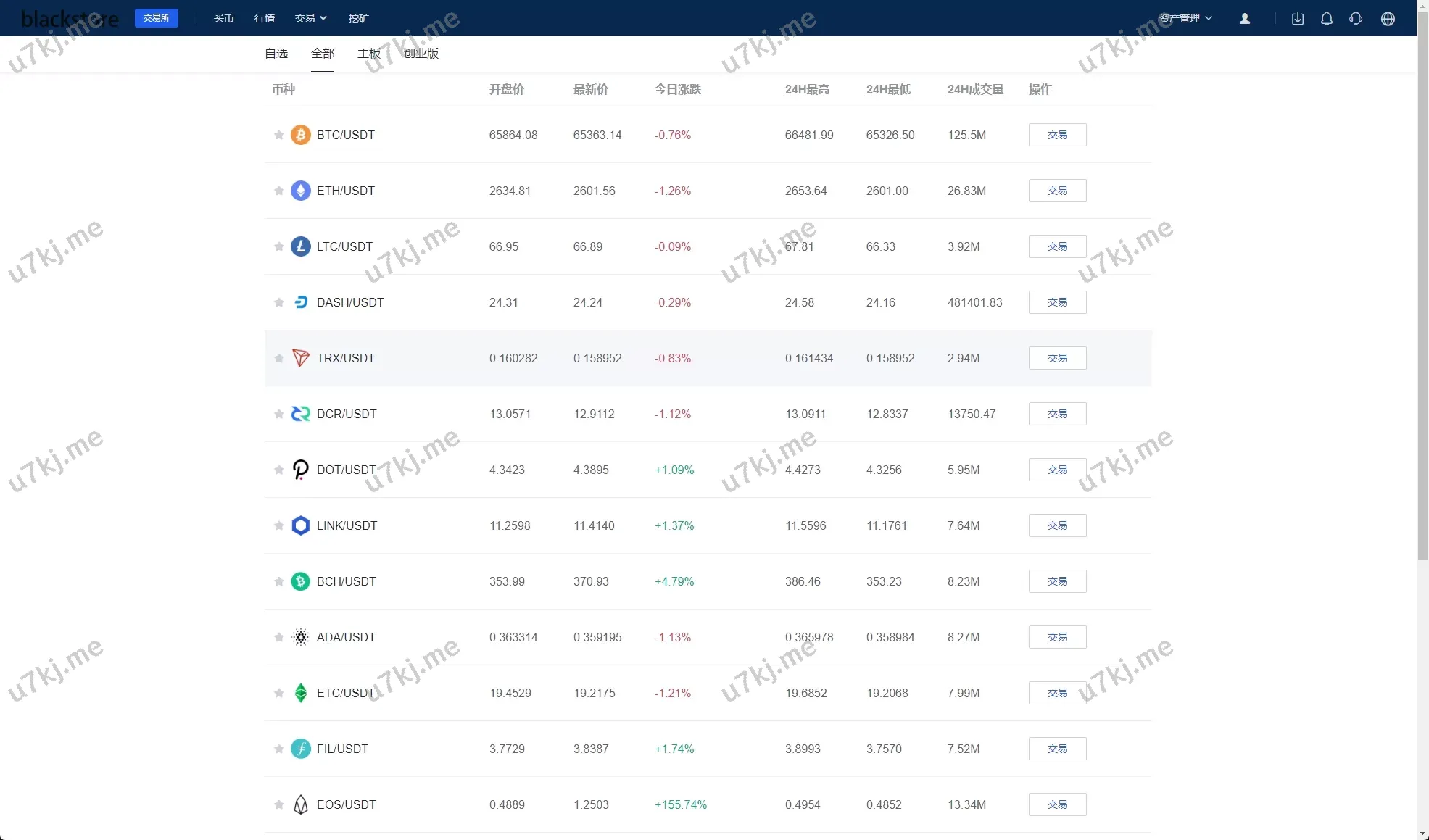Viewport: 1429px width, 840px height.
Task: Click 交易 button for DOT/USDT
Action: [1056, 470]
